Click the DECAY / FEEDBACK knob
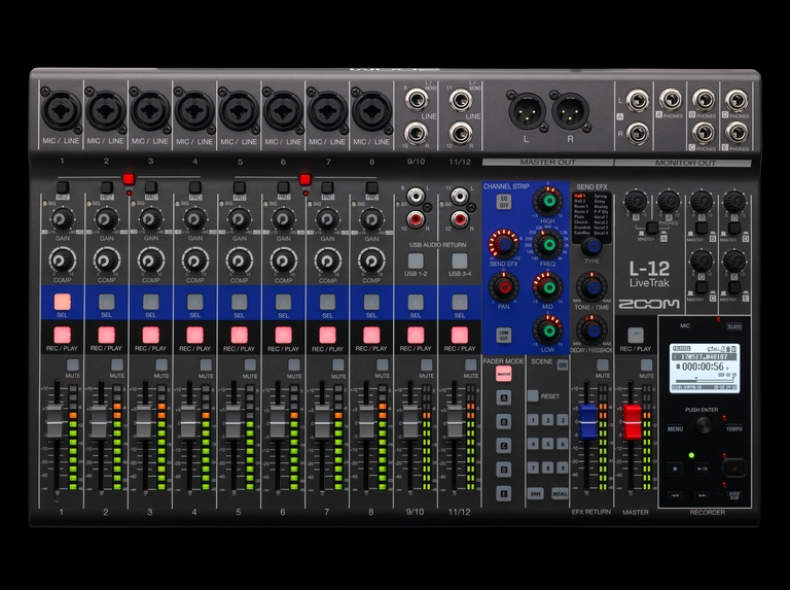 coord(591,330)
